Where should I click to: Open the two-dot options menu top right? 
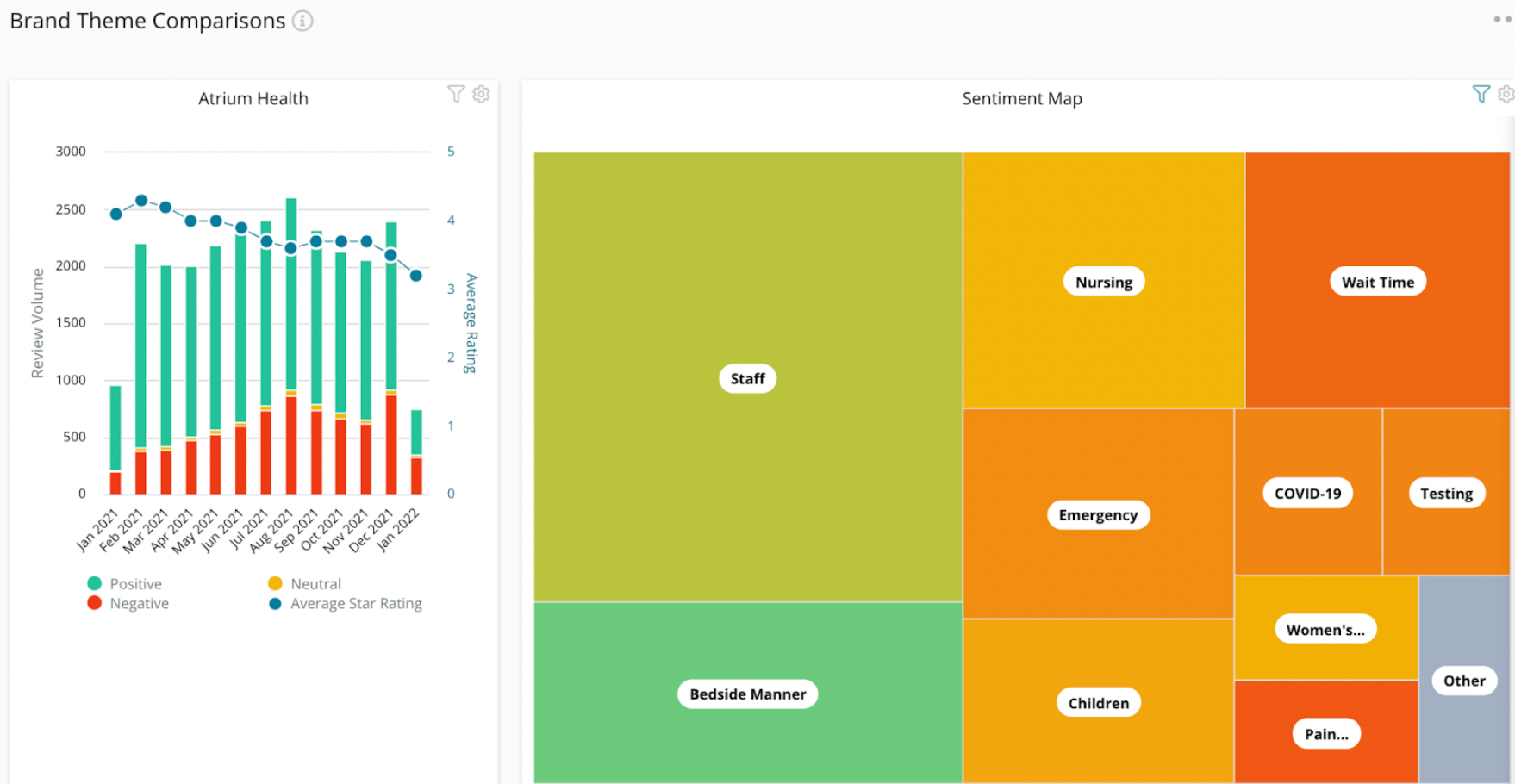[x=1501, y=17]
